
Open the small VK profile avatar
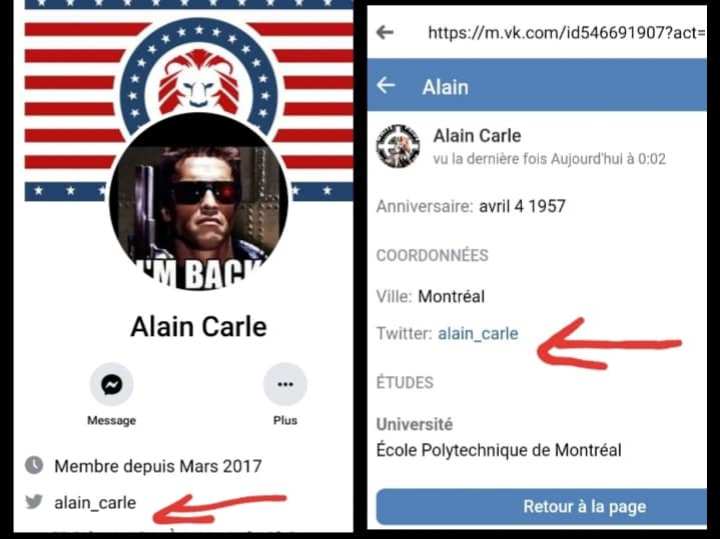398,146
